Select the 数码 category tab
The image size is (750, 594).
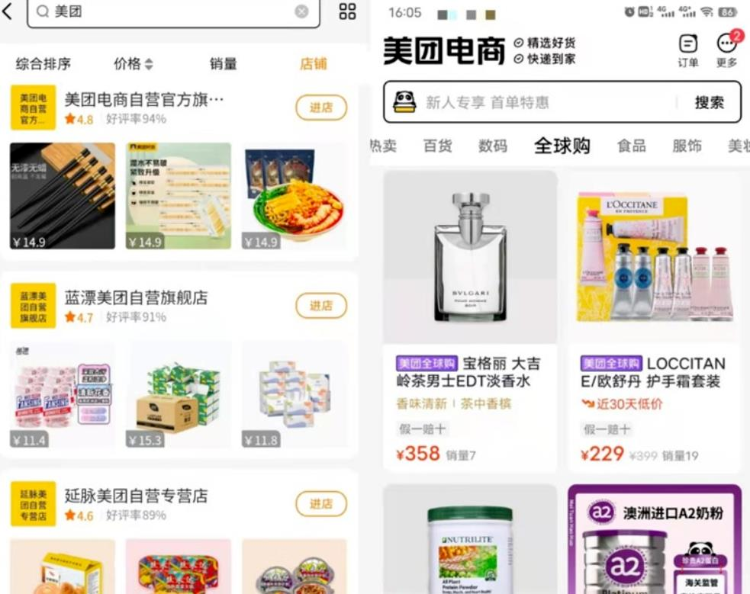(x=493, y=145)
